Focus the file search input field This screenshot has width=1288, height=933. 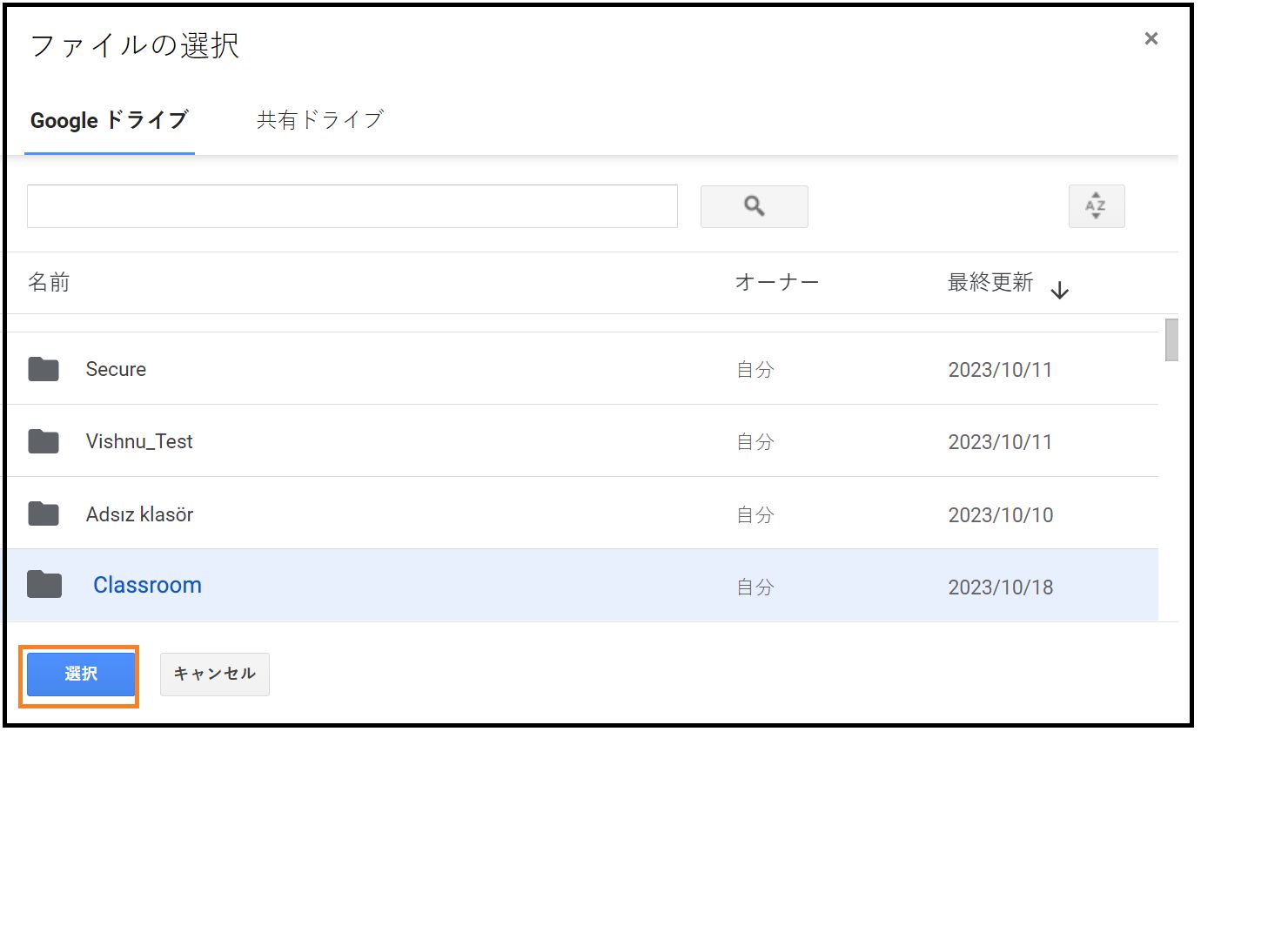coord(352,206)
